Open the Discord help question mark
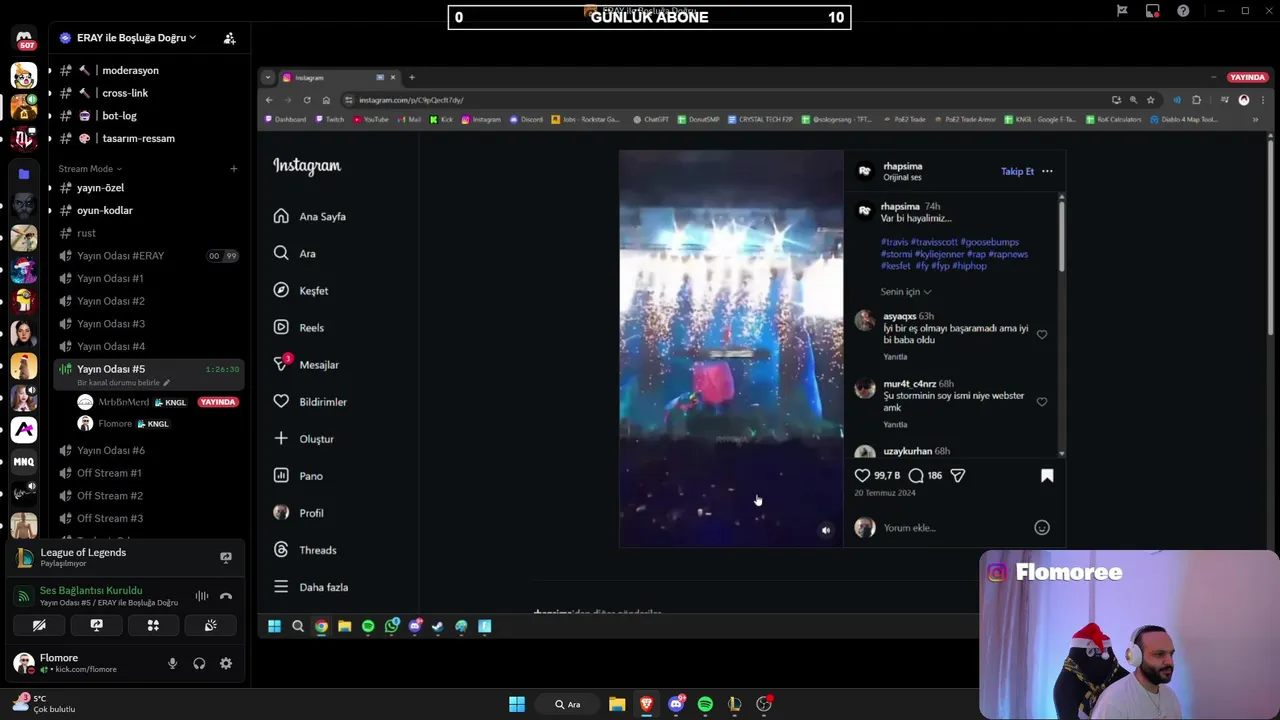The image size is (1280, 720). (x=1183, y=11)
